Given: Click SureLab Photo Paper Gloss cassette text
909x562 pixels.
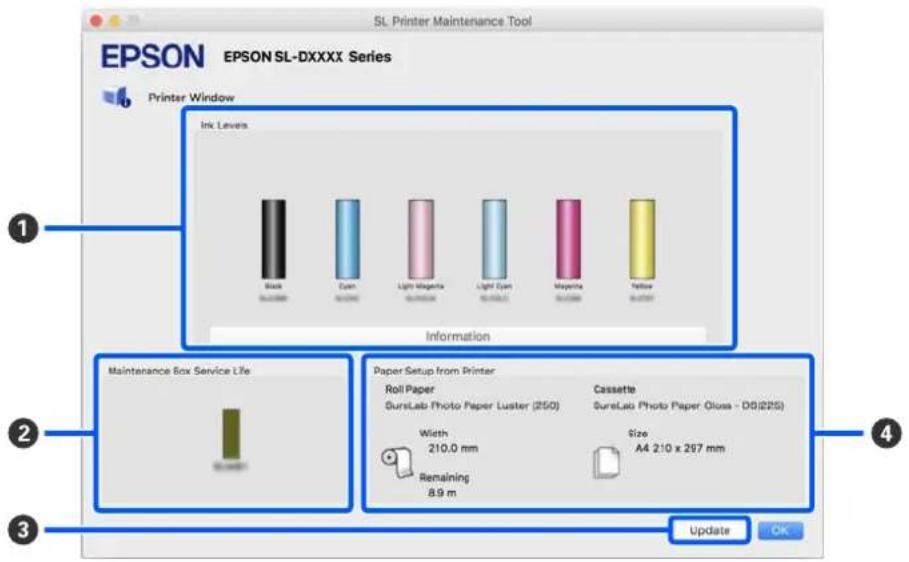Looking at the screenshot, I should (x=688, y=405).
